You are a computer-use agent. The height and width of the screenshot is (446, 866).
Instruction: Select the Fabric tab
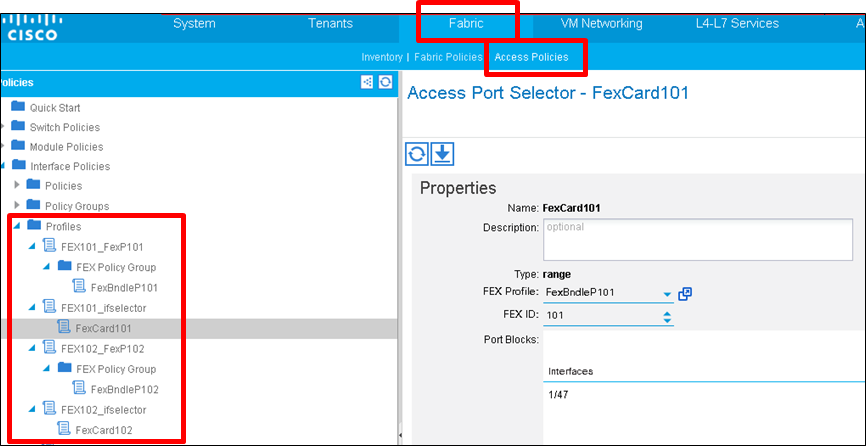point(467,24)
